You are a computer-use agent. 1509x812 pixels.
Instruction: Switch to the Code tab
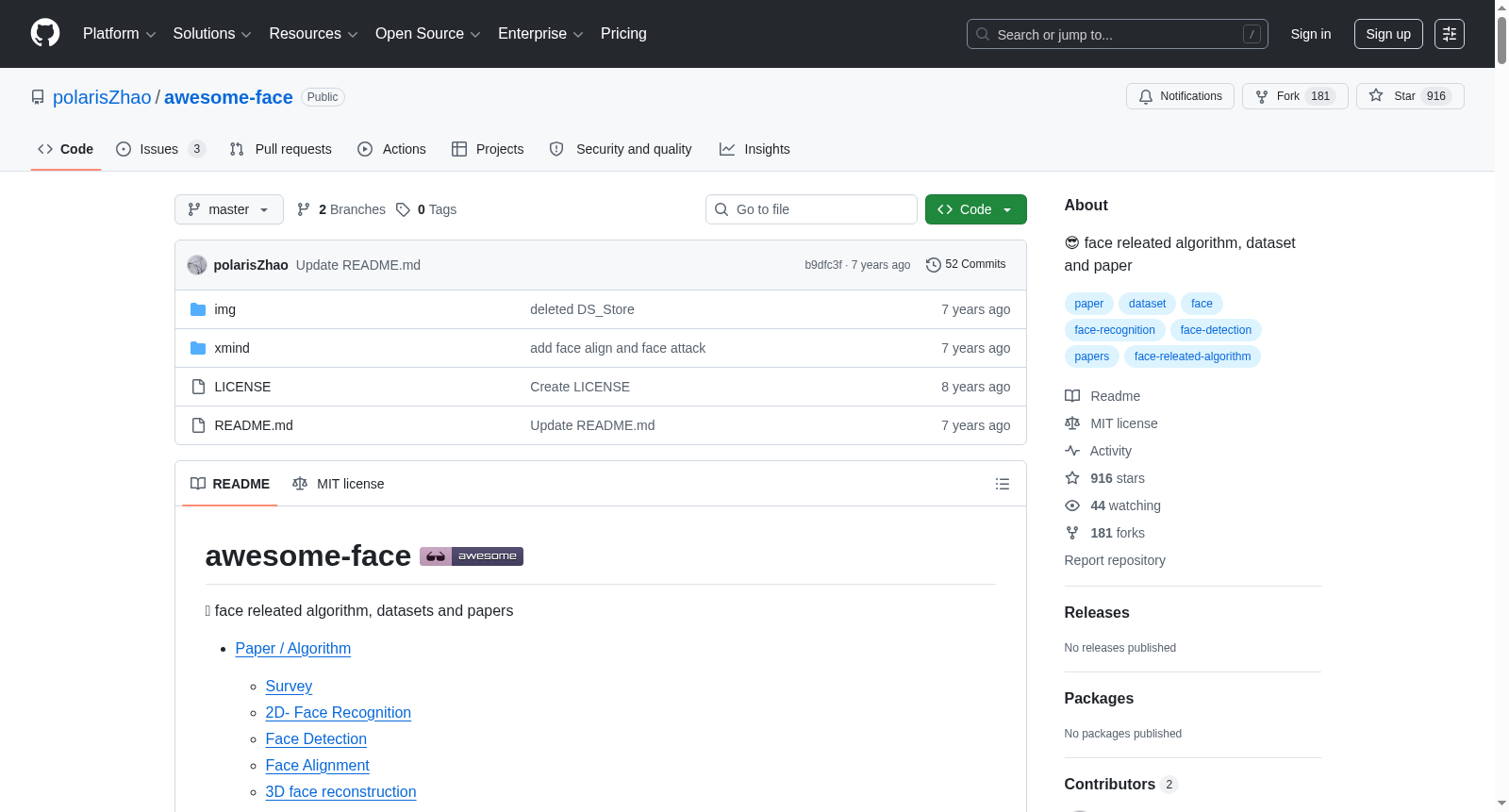66,149
